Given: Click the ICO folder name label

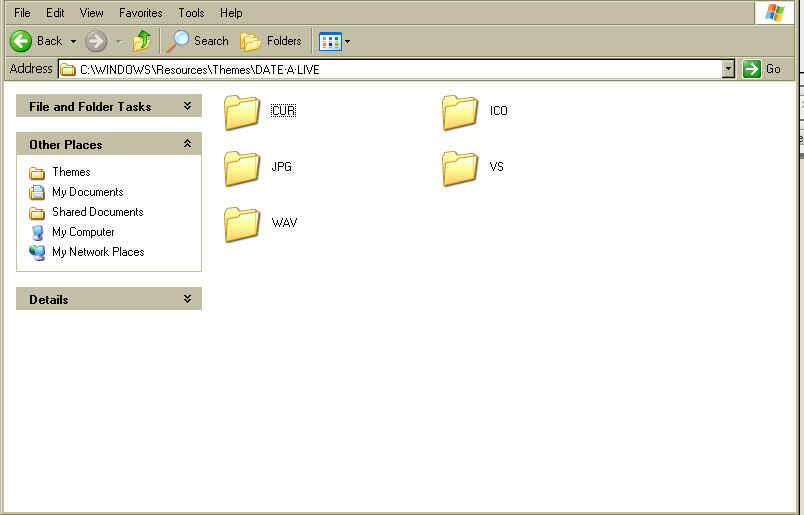Looking at the screenshot, I should pyautogui.click(x=499, y=111).
